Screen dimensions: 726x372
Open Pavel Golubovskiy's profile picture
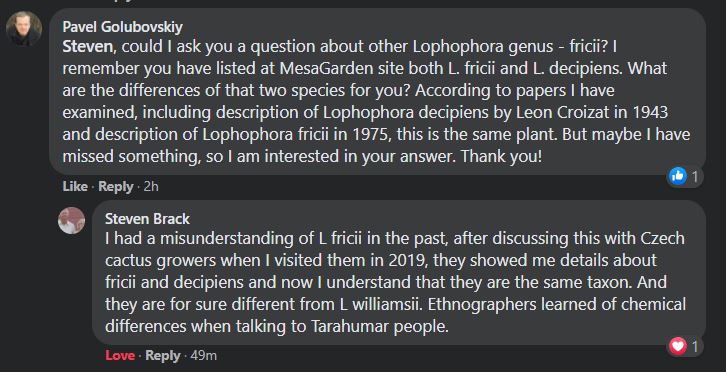pyautogui.click(x=24, y=29)
